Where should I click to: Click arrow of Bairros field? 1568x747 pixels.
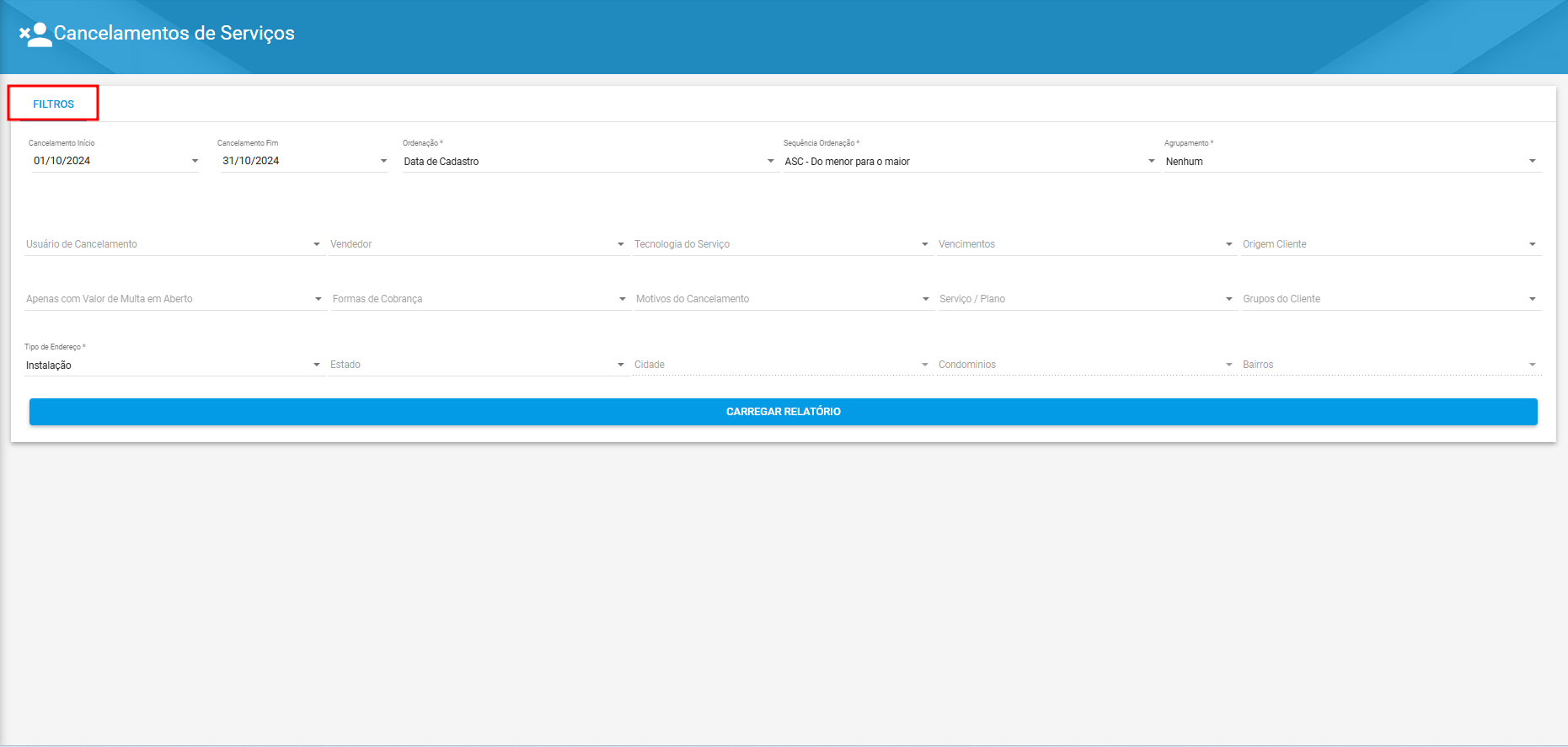tap(1532, 365)
